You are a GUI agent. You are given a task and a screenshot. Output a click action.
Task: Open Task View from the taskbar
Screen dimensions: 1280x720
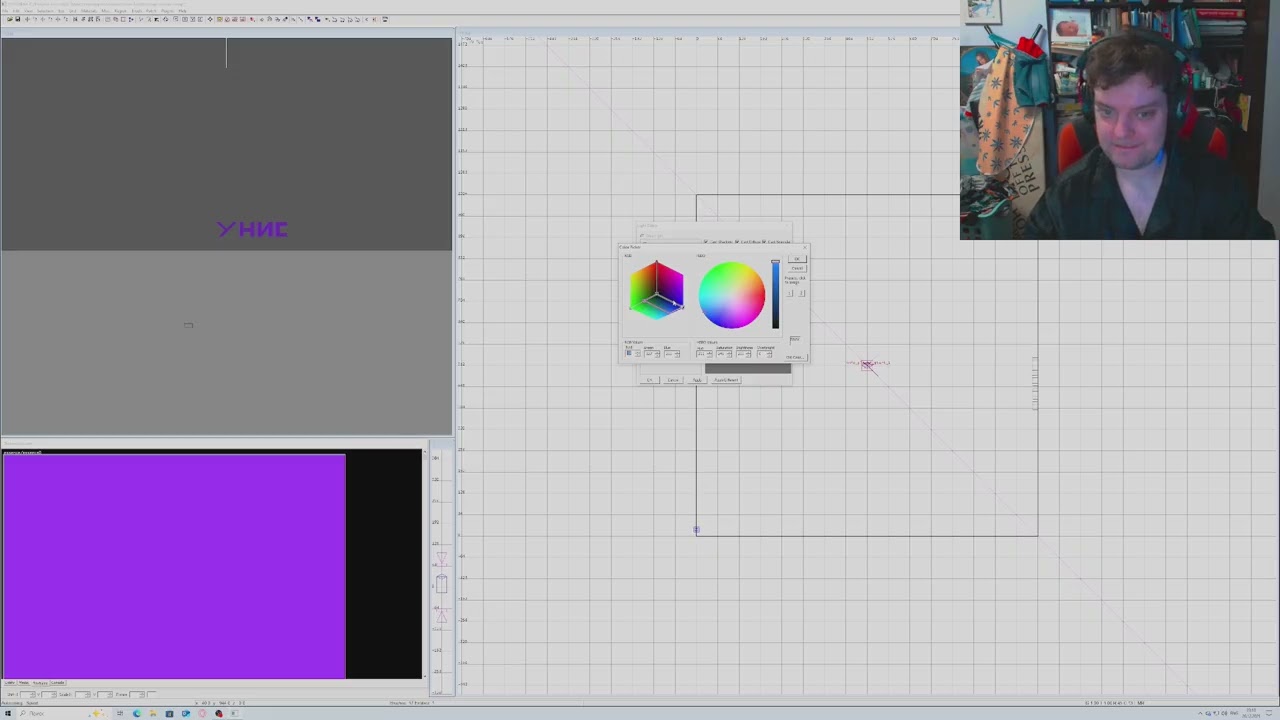120,713
